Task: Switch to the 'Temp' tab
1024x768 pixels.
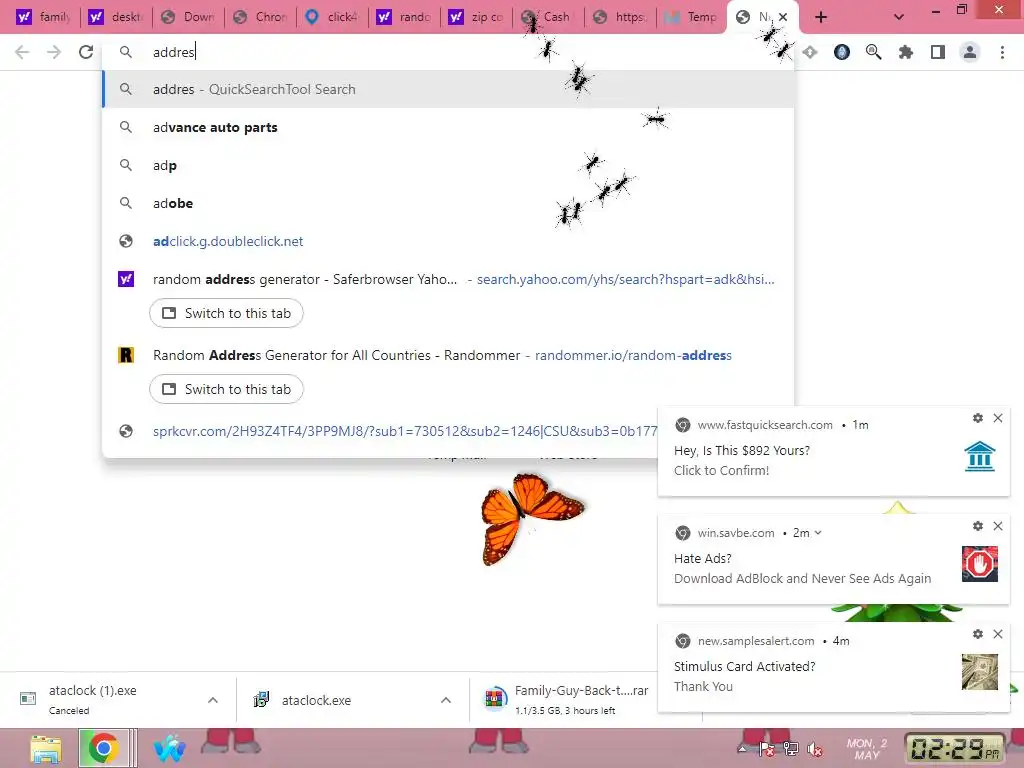Action: pos(692,17)
